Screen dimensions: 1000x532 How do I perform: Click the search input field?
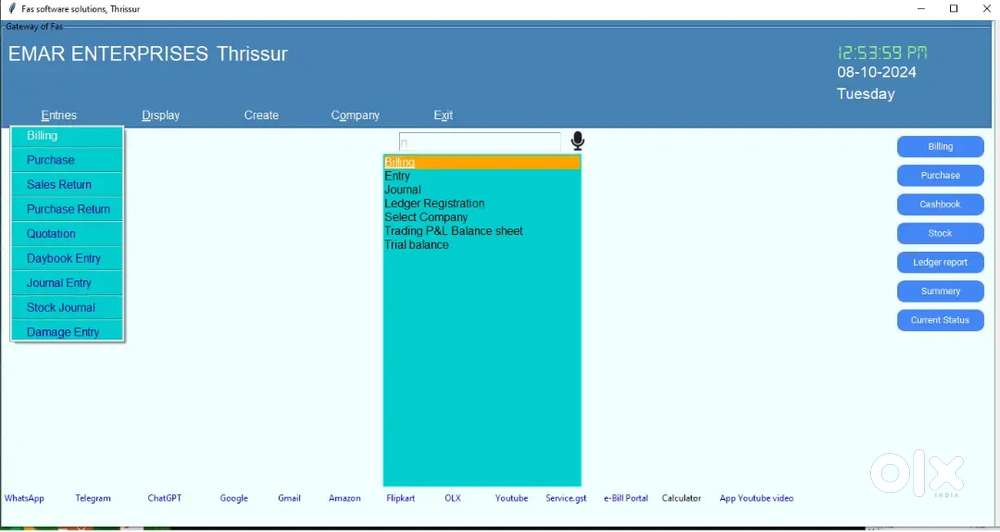tap(479, 143)
